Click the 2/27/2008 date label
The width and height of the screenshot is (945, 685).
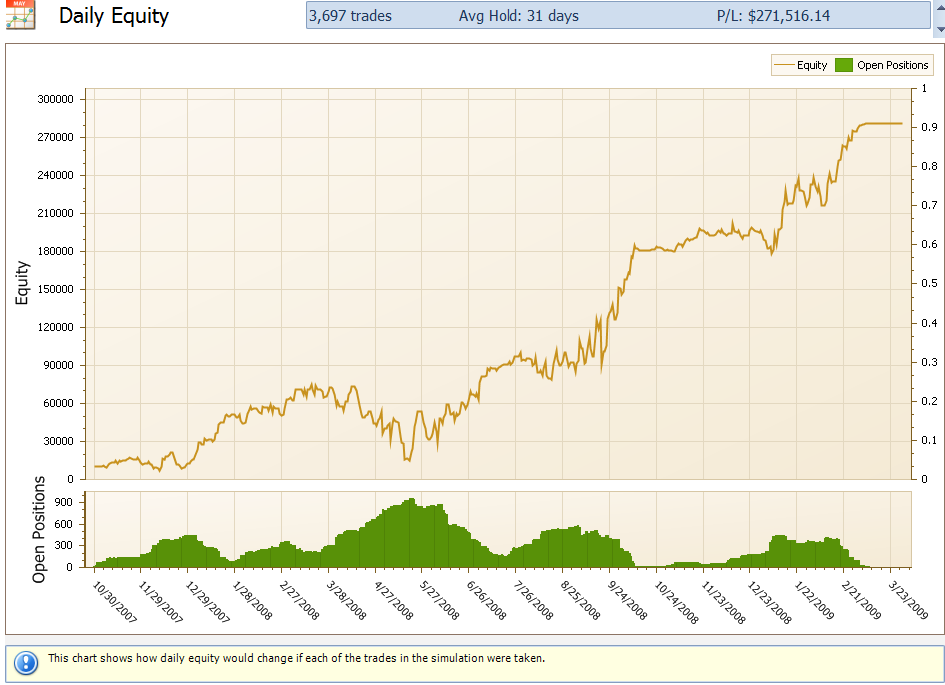point(300,601)
